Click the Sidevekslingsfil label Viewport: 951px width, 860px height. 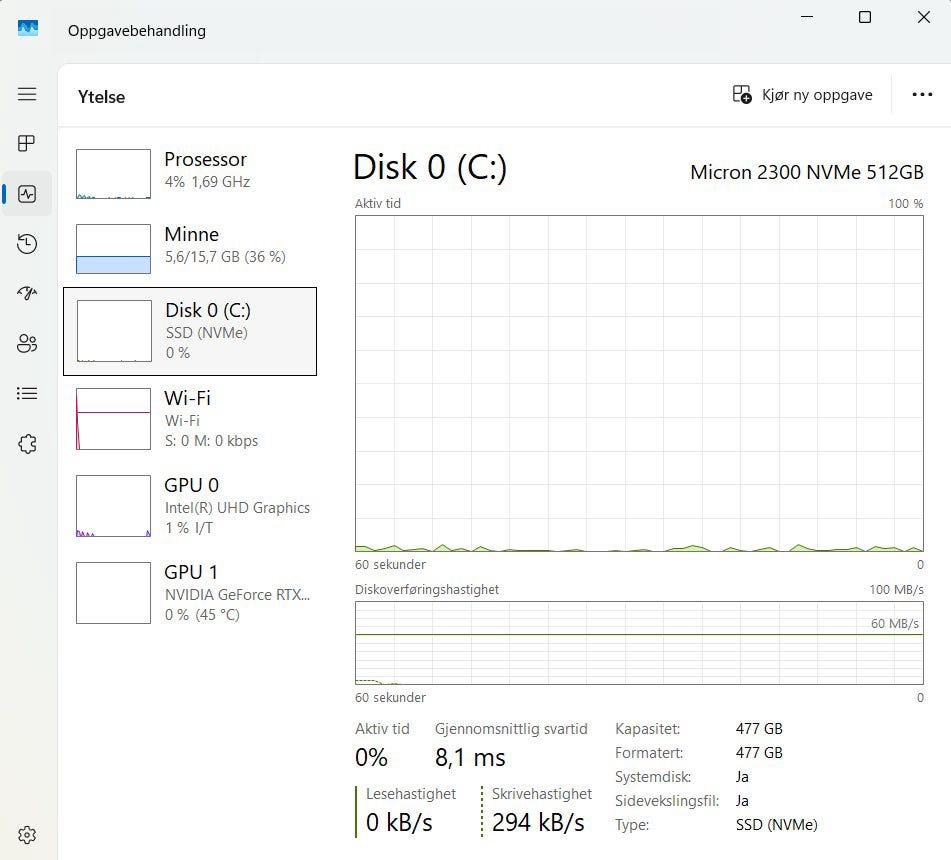point(667,801)
